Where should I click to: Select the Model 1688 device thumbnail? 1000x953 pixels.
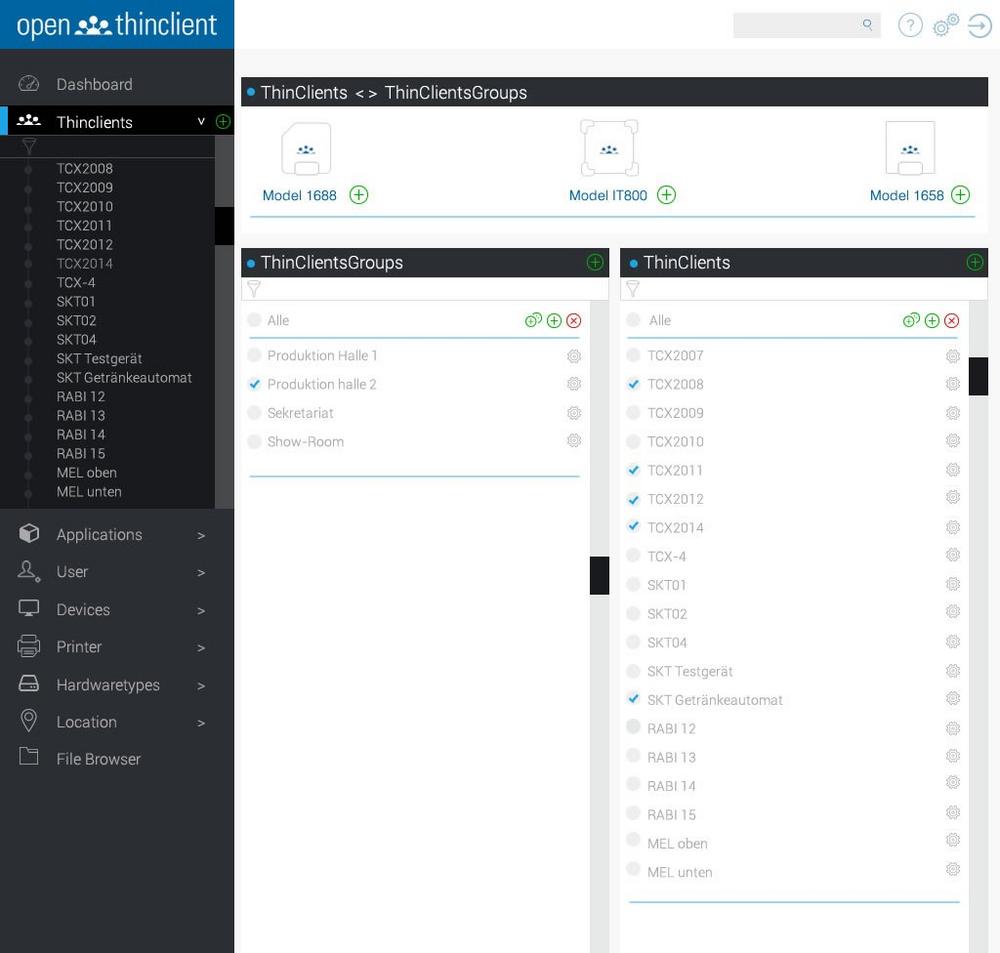point(306,149)
